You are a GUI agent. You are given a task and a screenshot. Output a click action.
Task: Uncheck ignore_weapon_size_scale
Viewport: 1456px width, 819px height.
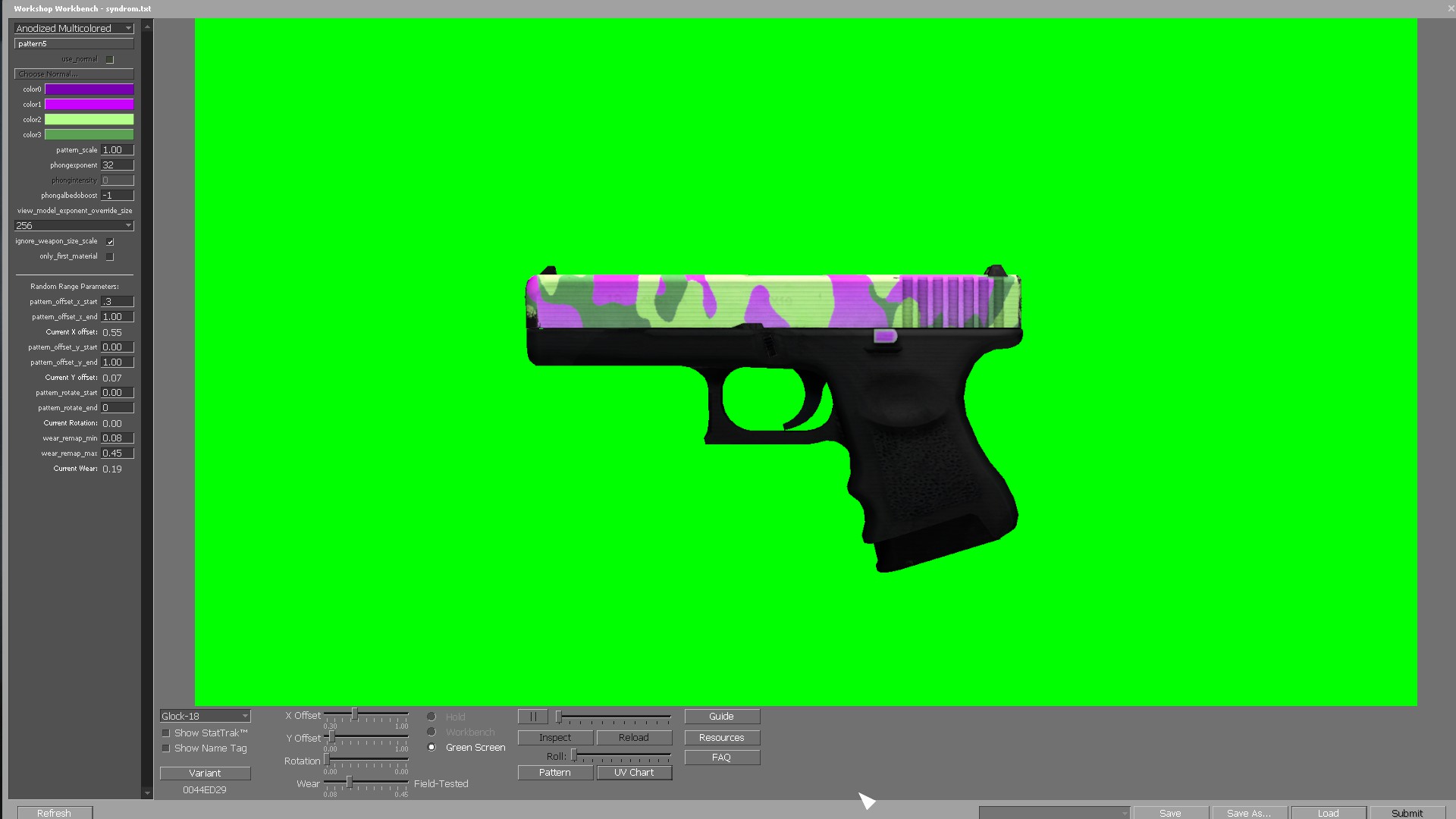tap(110, 241)
